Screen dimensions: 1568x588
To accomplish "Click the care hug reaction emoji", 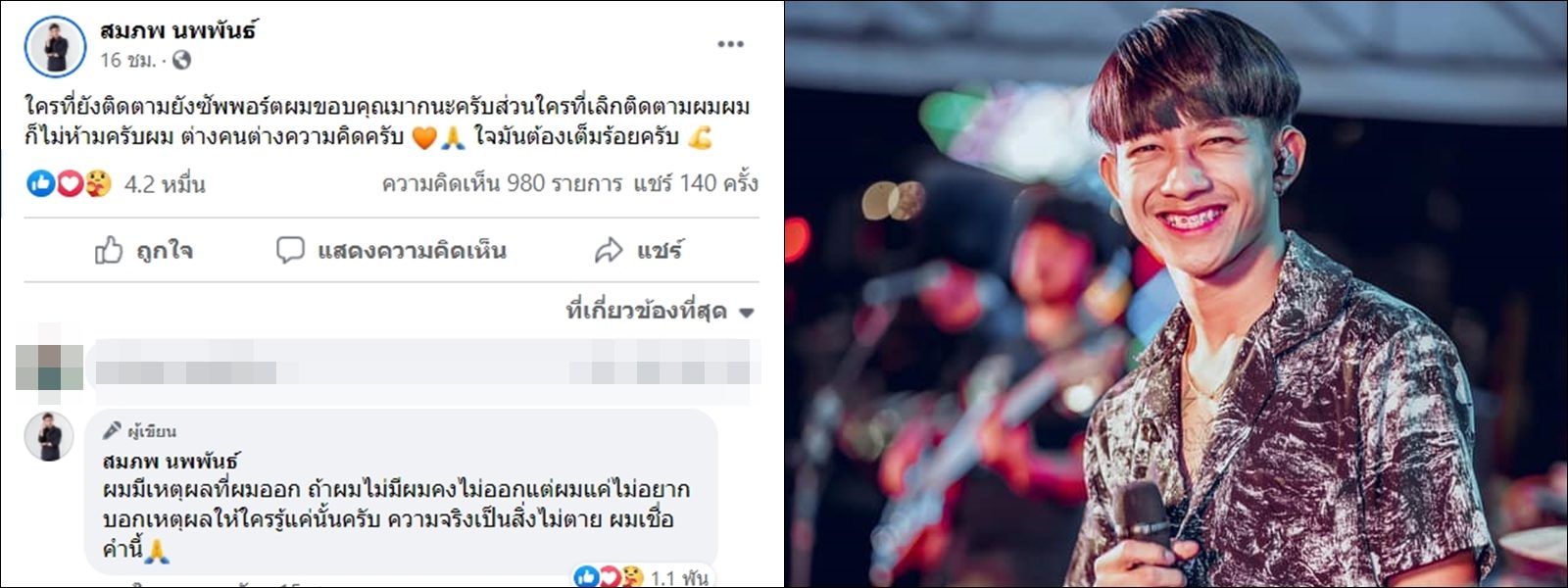I will pyautogui.click(x=98, y=183).
